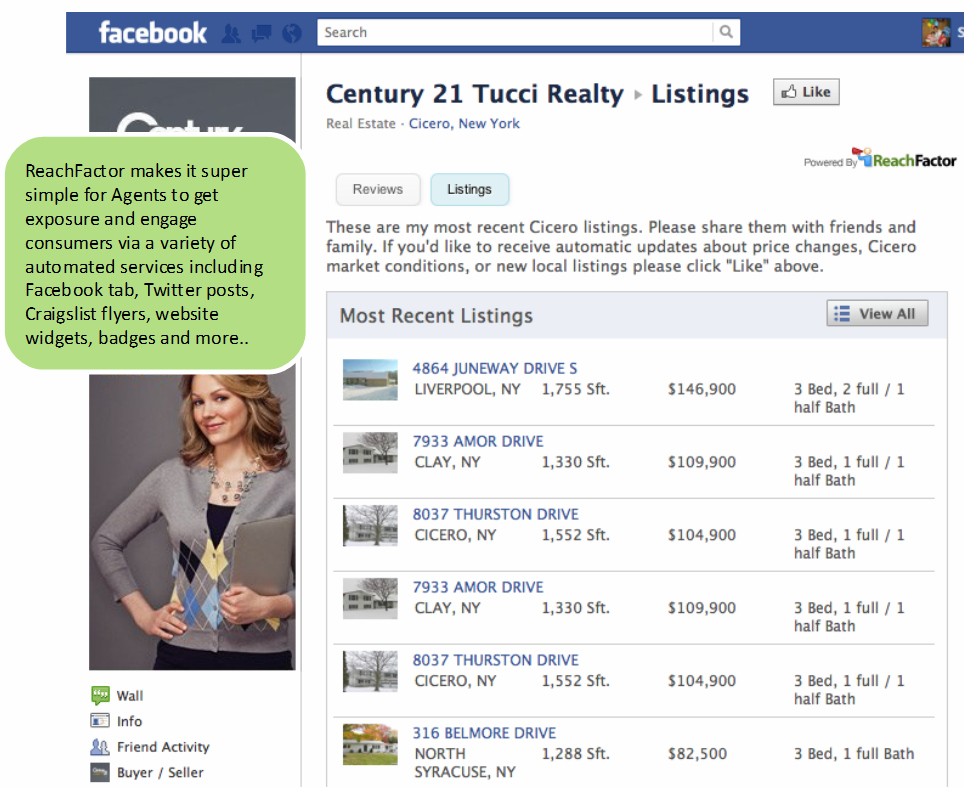Click the LIVERPOOL, NY location text
Image resolution: width=964 pixels, height=788 pixels.
pyautogui.click(x=467, y=389)
